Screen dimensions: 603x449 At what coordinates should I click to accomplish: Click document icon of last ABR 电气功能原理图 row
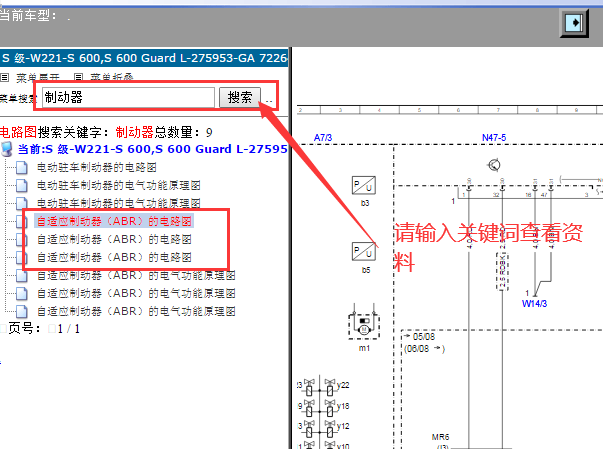pyautogui.click(x=22, y=311)
